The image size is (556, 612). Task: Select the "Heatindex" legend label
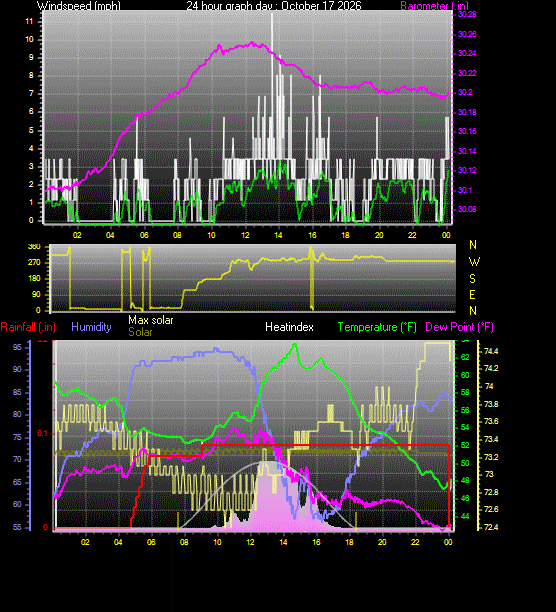(289, 327)
